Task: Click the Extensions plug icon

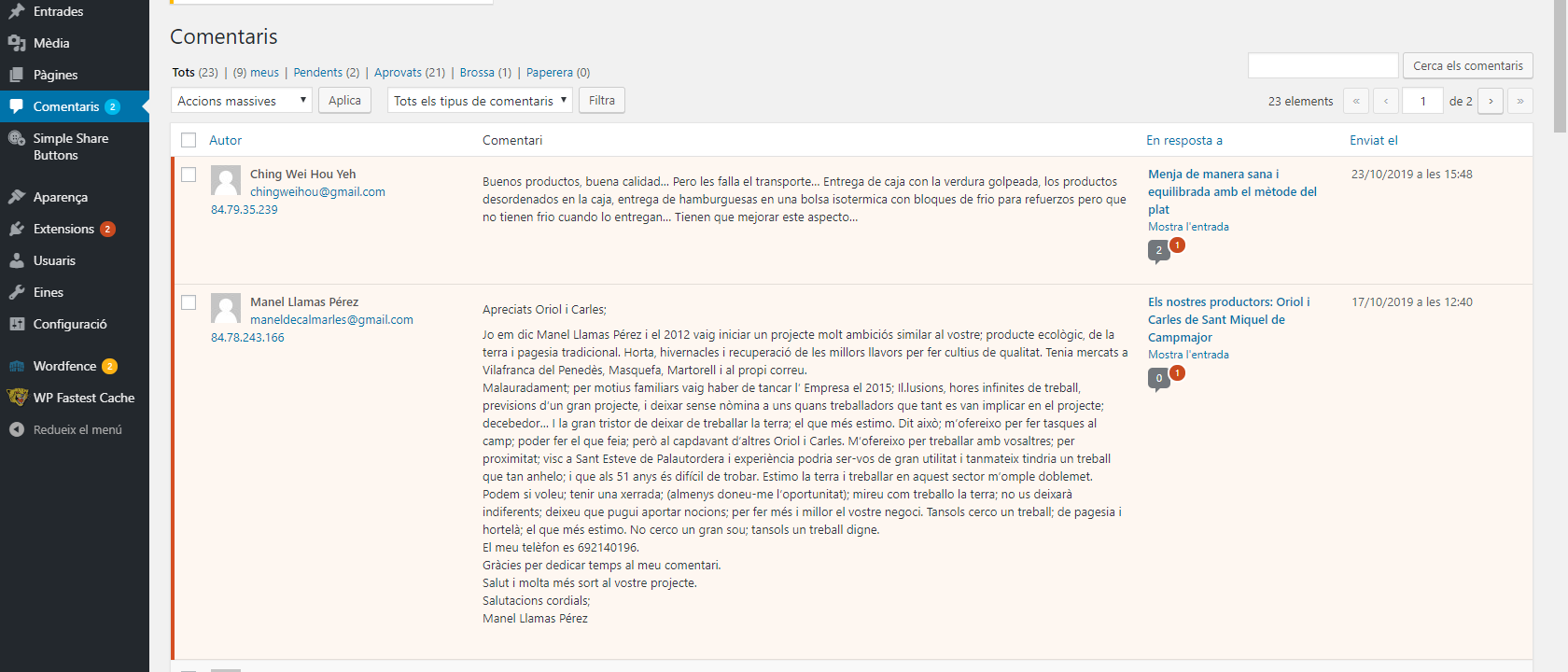Action: (x=17, y=229)
